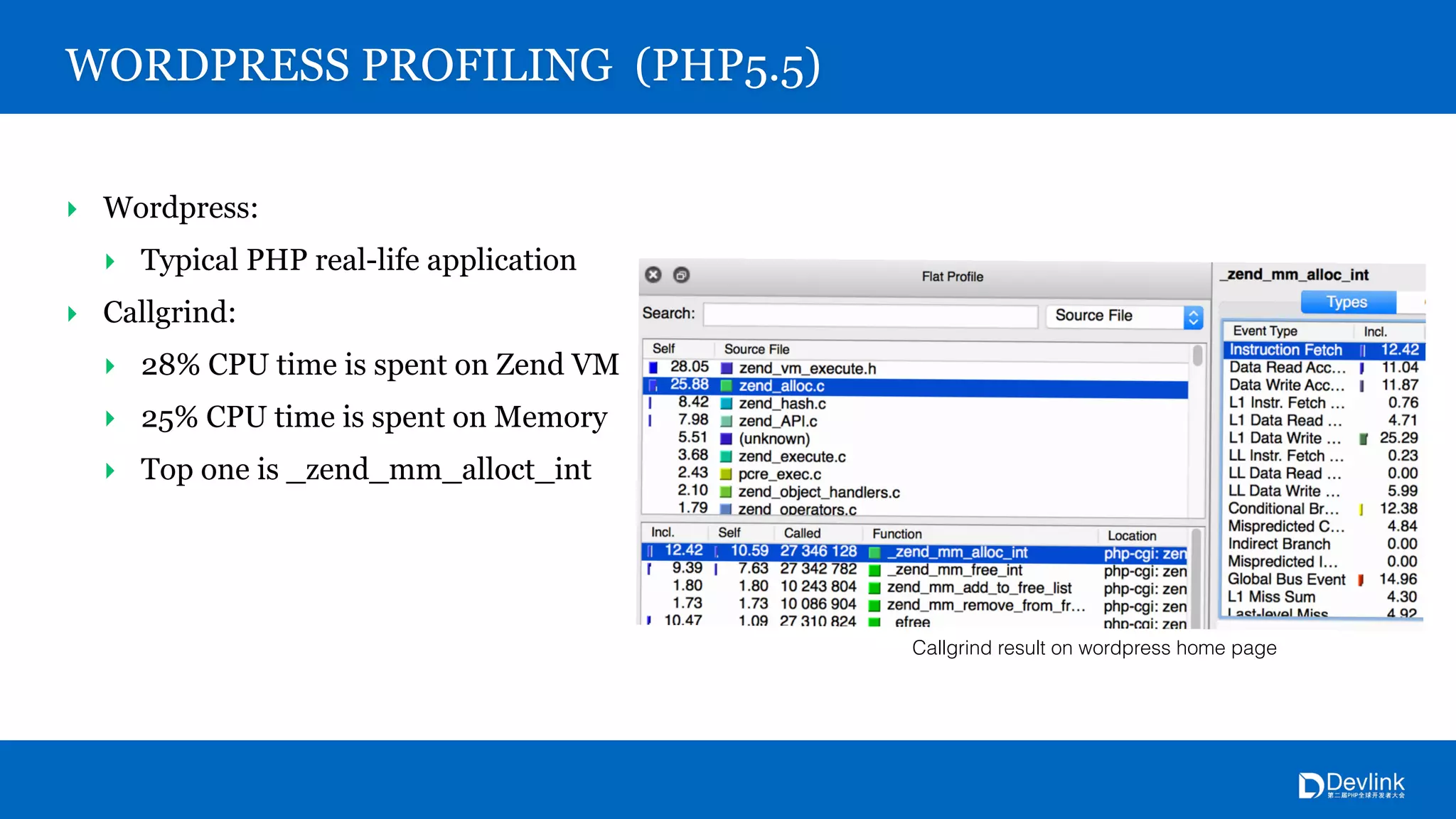
Task: Select the _zend_mm_alloc_int function row
Action: 914,552
